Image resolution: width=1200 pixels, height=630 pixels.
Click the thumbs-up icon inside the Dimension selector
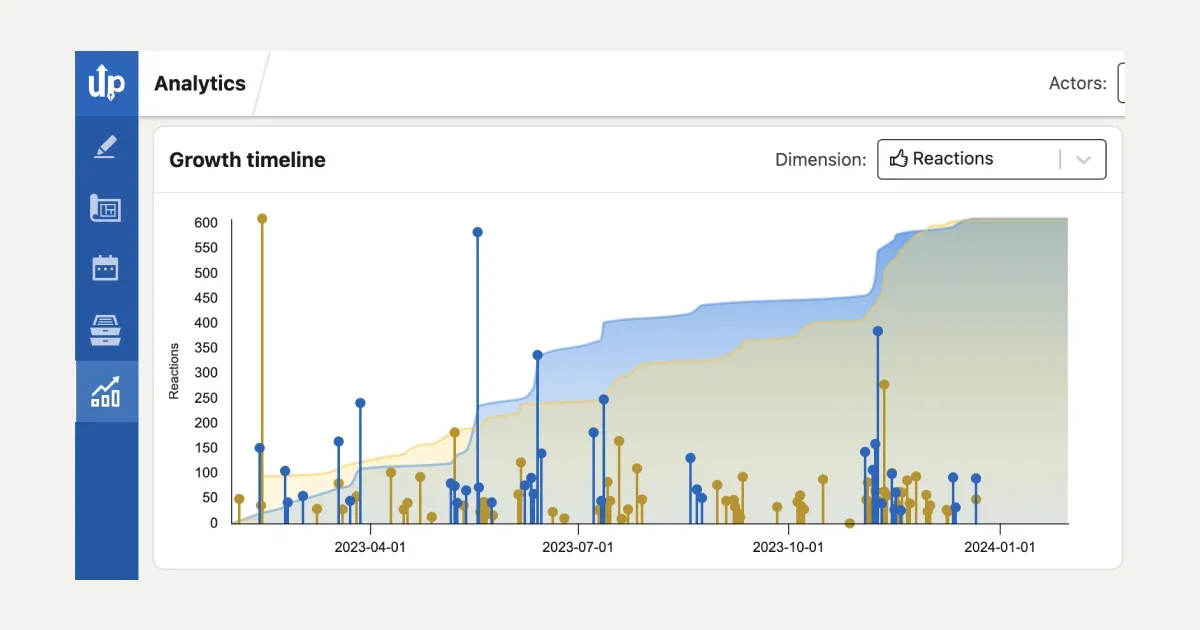coord(899,158)
